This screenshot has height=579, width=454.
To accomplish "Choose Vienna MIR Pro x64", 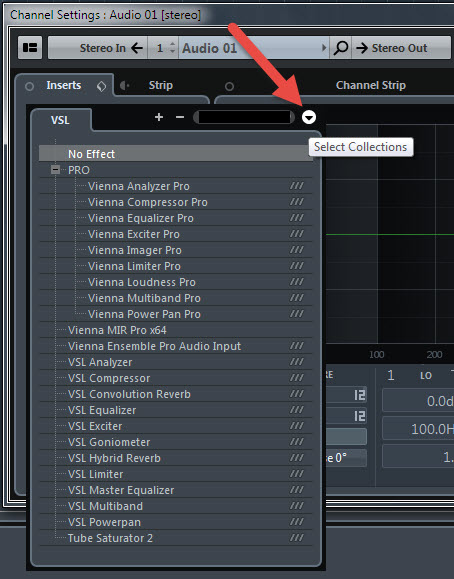I will click(176, 330).
